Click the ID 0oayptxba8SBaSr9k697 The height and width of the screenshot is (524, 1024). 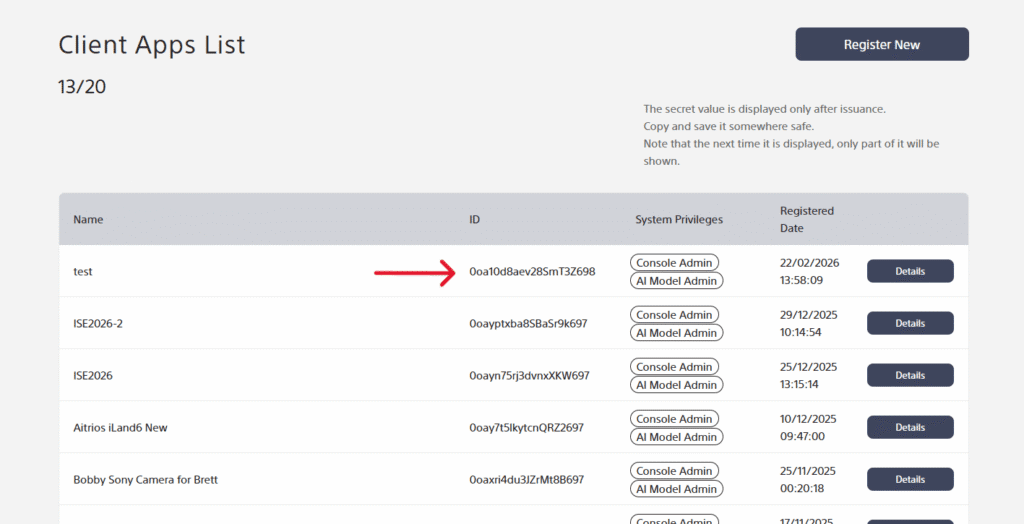pyautogui.click(x=528, y=324)
